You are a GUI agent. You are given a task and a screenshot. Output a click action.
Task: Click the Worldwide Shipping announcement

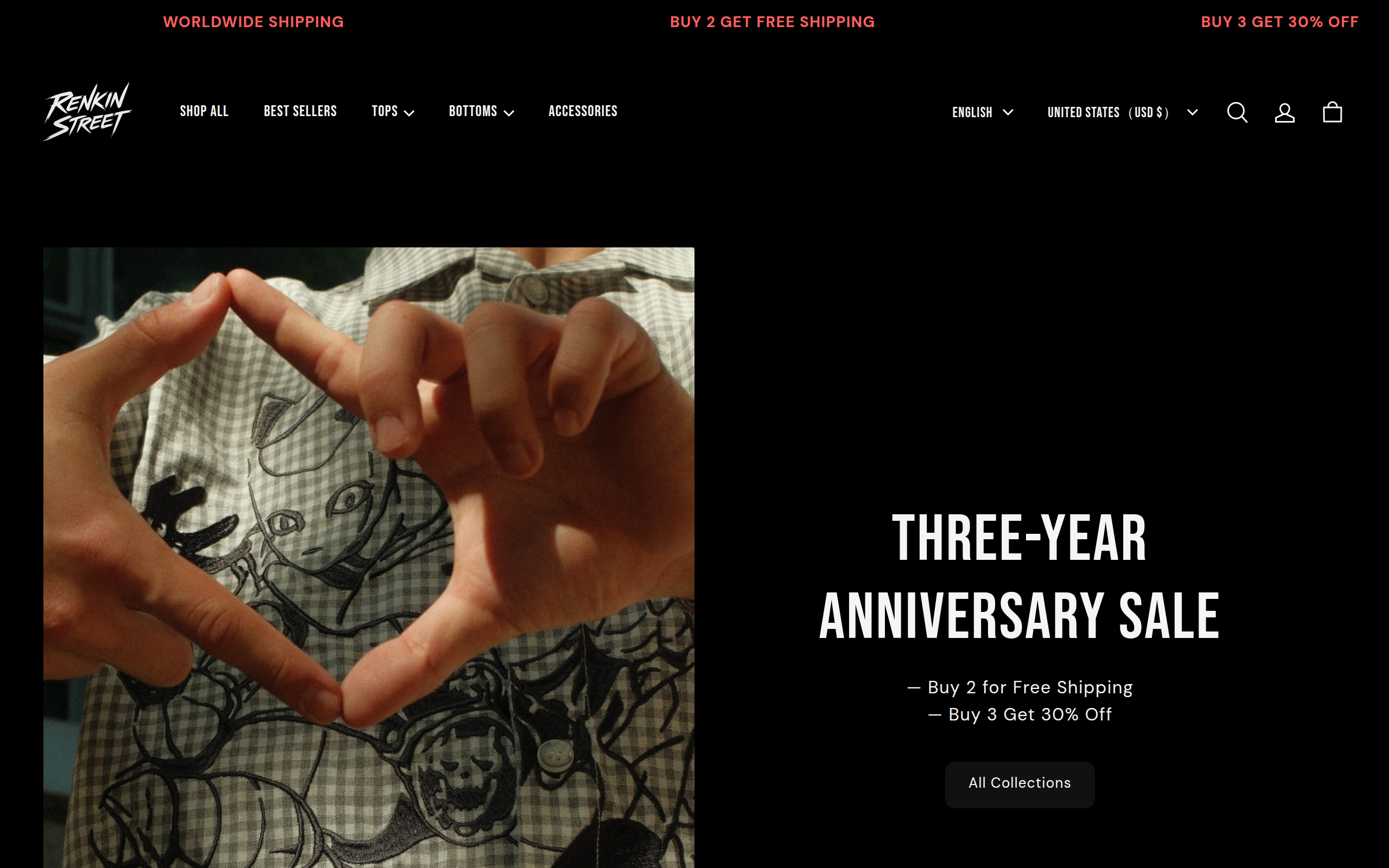(x=253, y=22)
